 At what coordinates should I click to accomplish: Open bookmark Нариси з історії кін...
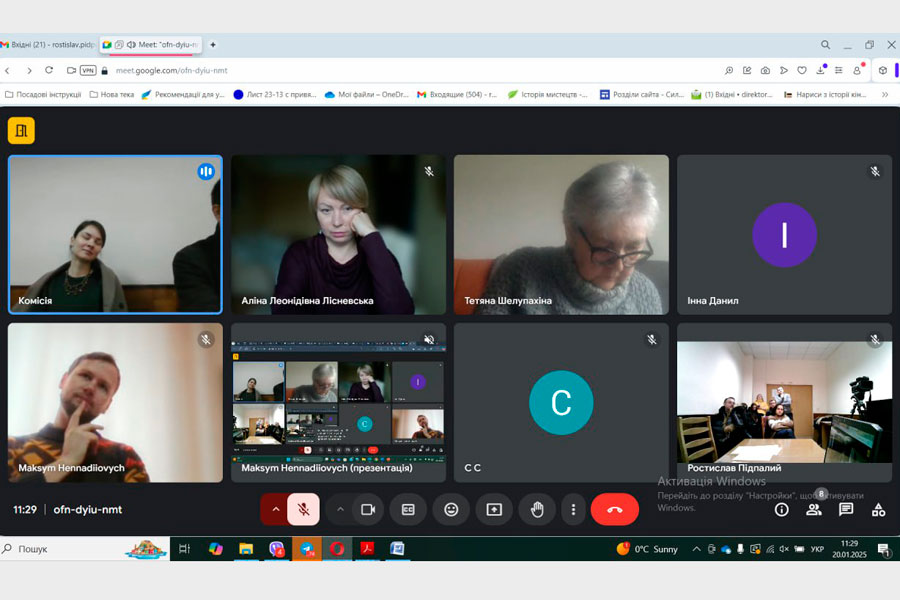pos(825,95)
